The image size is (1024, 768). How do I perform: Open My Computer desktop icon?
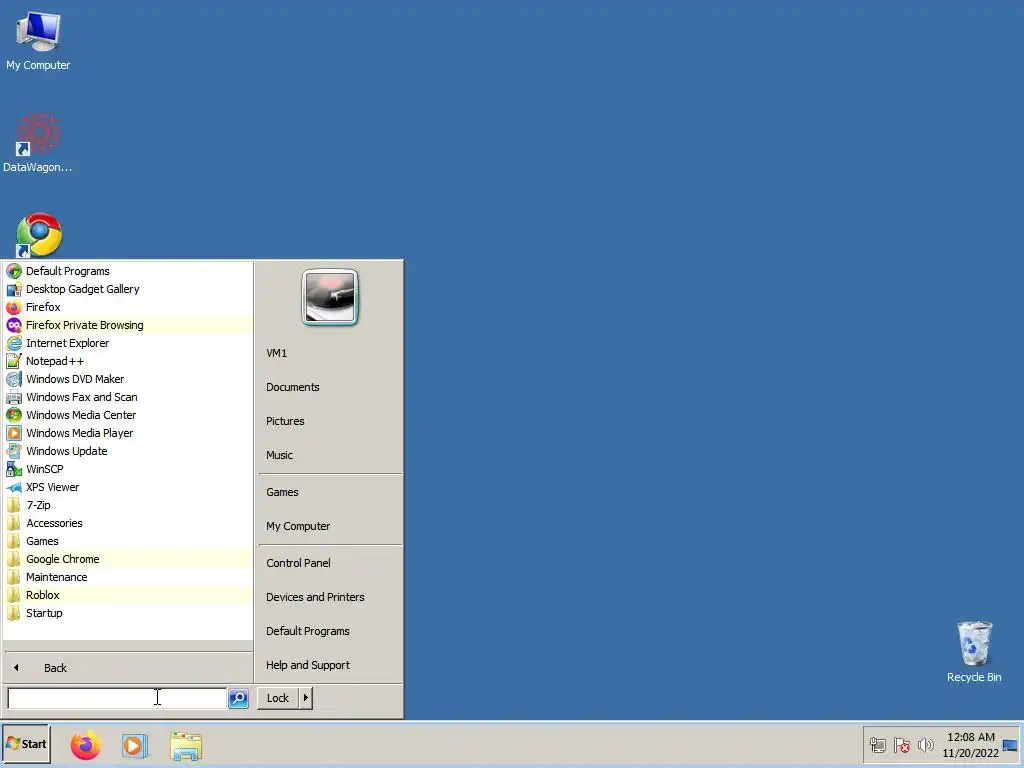point(38,40)
